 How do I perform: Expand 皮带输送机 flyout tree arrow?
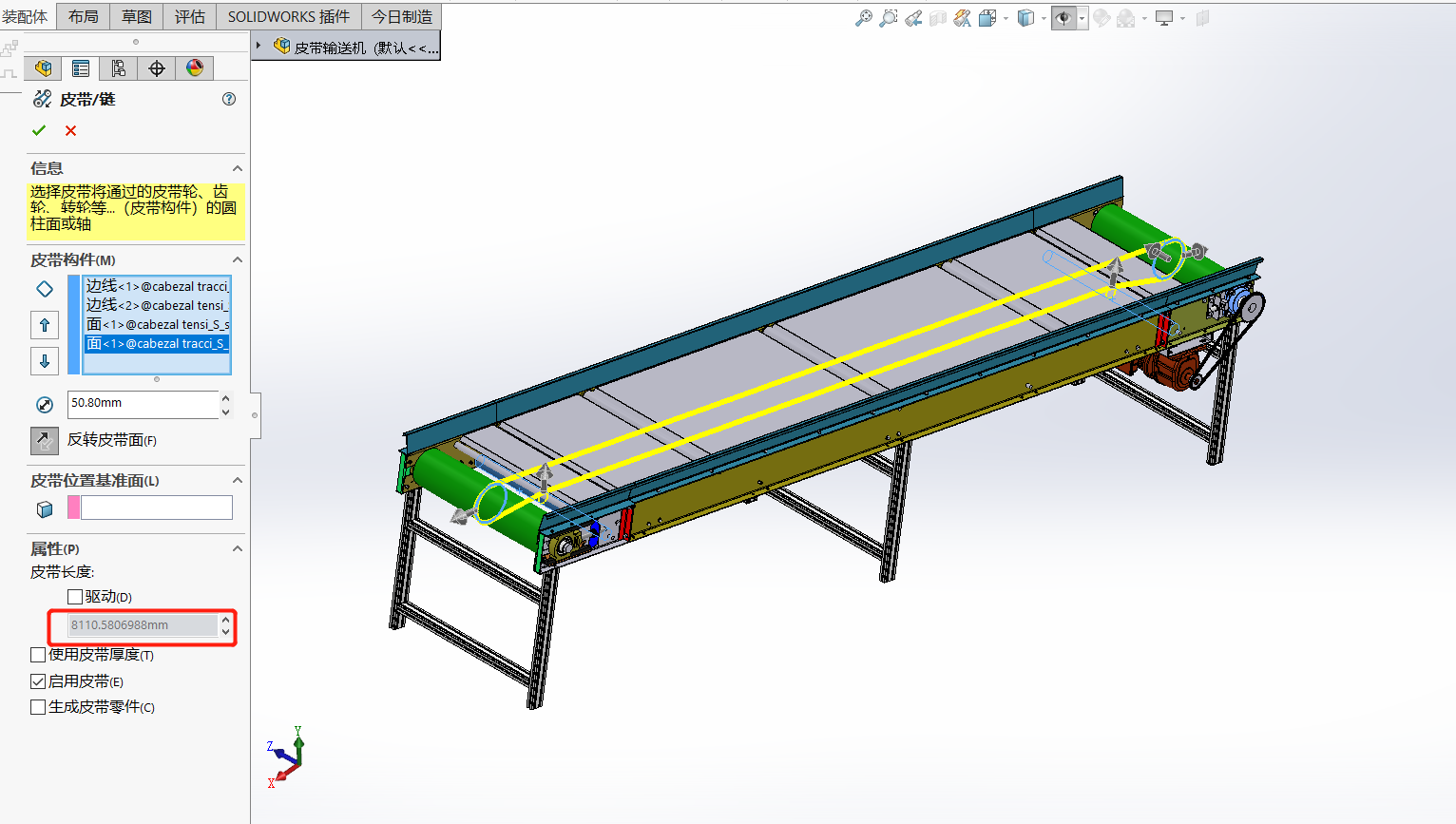point(259,46)
